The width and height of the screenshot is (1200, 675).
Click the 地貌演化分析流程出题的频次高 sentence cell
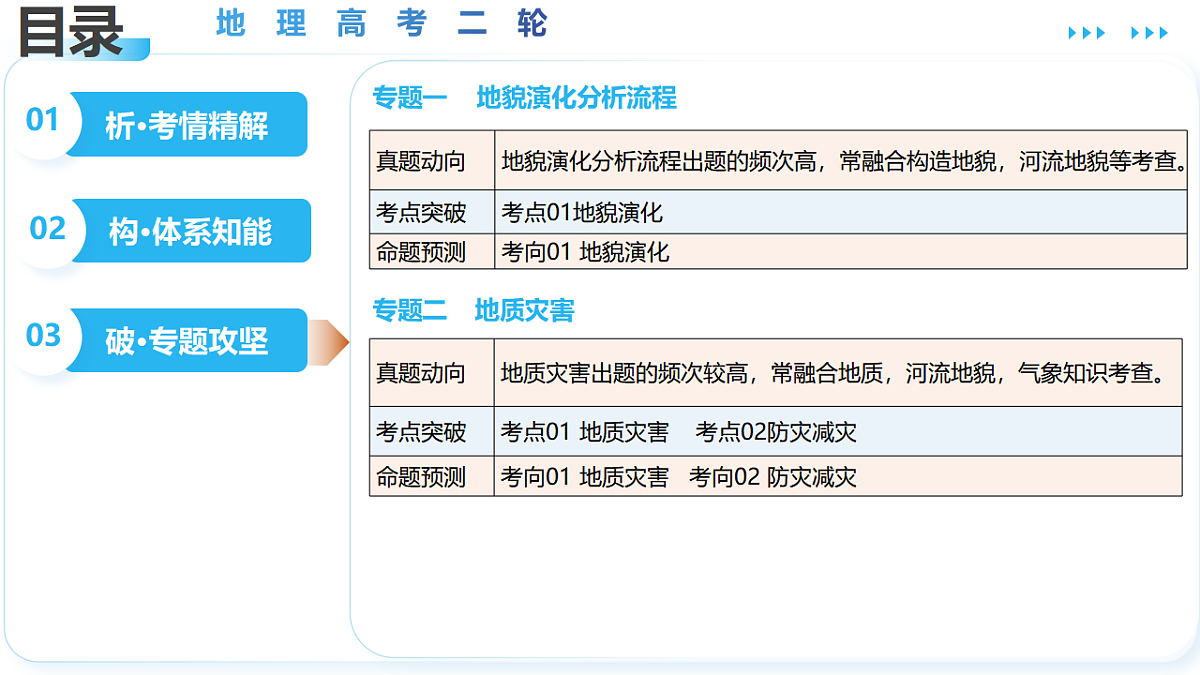point(841,160)
